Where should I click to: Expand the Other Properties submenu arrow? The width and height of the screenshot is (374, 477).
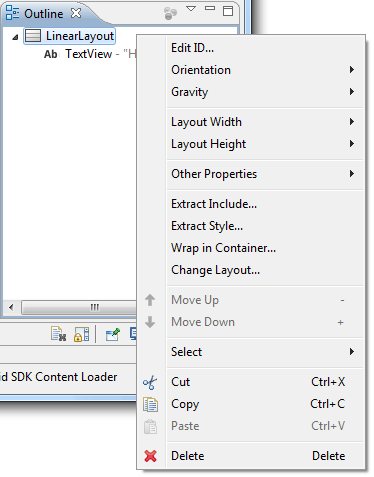click(352, 173)
